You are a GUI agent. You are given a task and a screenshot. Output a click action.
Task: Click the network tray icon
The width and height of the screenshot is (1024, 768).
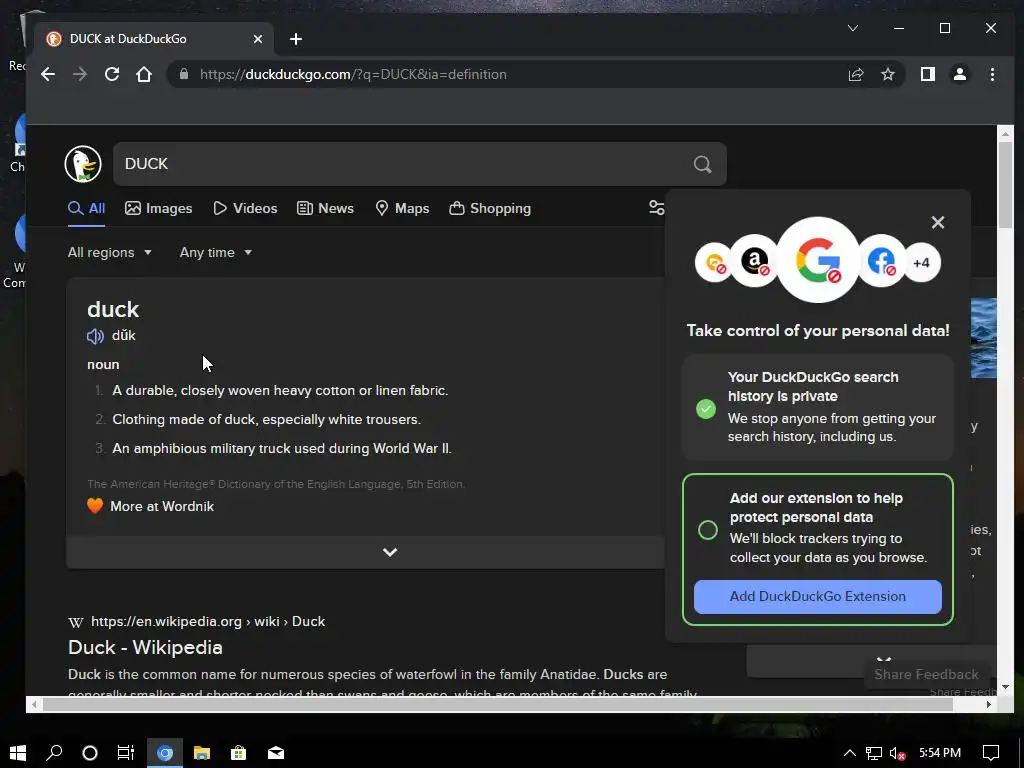(x=874, y=754)
